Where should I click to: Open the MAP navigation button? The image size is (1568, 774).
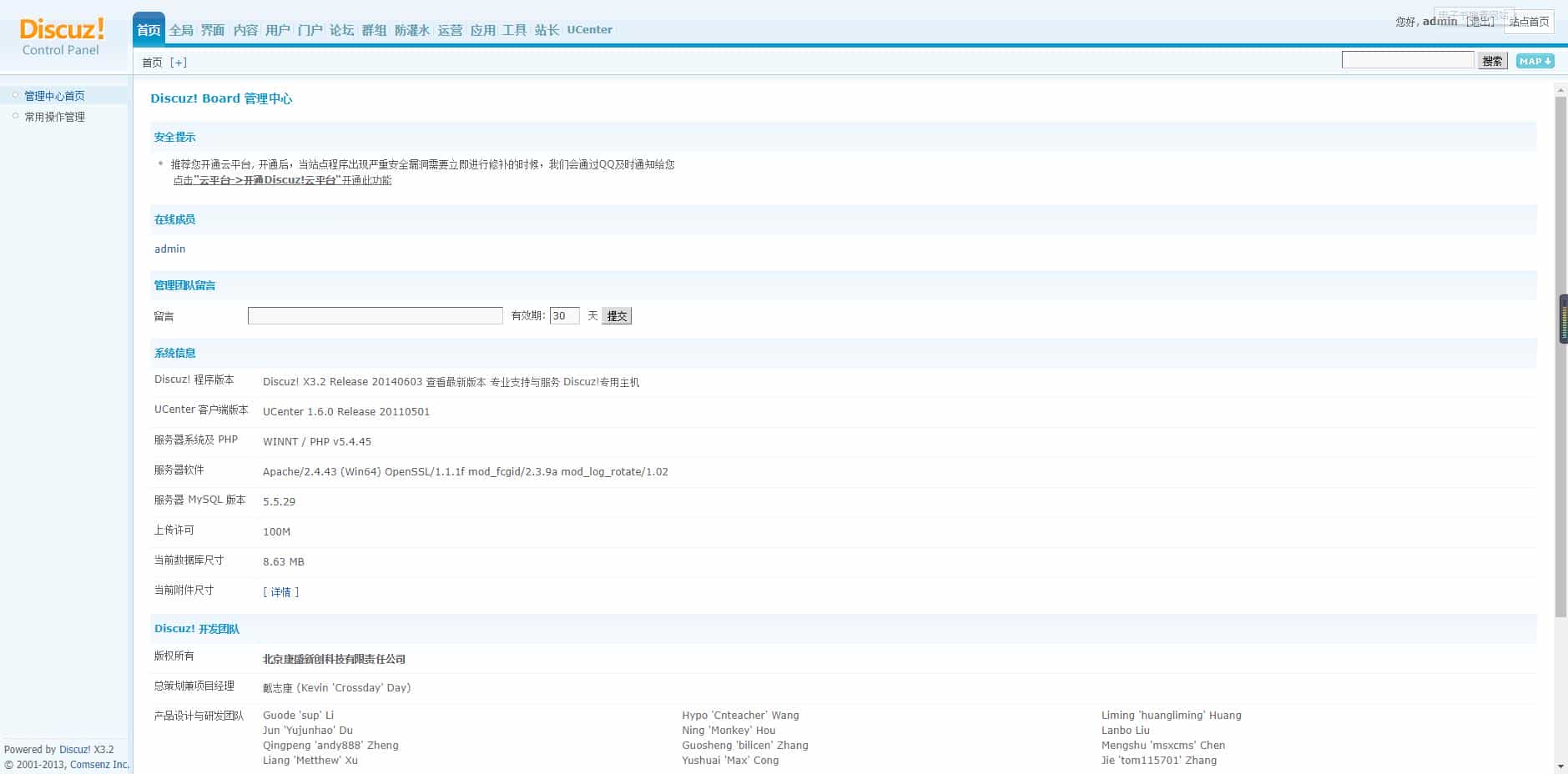click(1535, 61)
